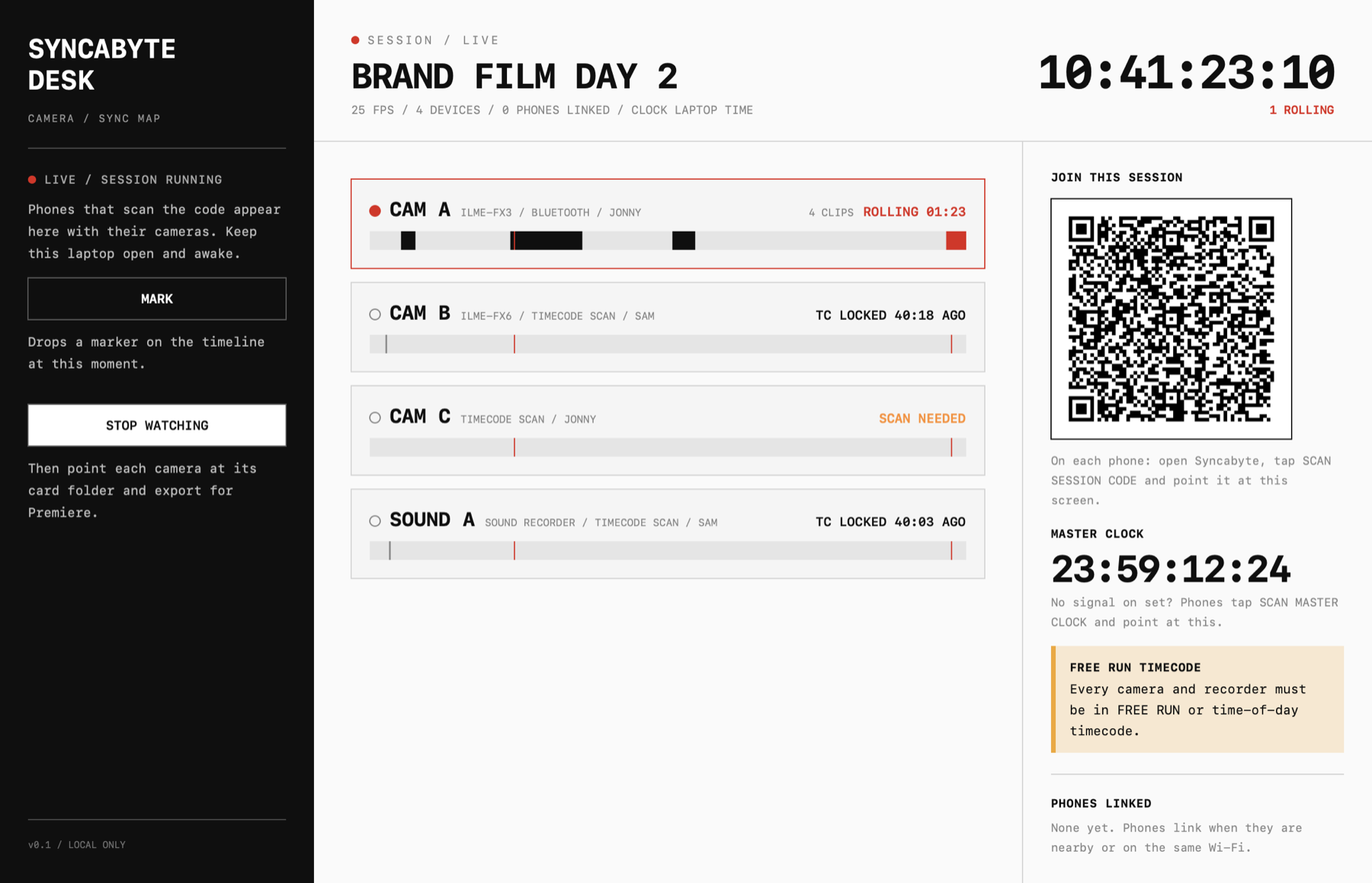This screenshot has height=883, width=1372.
Task: Click the BRAND FILM DAY 2 title
Action: (x=514, y=76)
